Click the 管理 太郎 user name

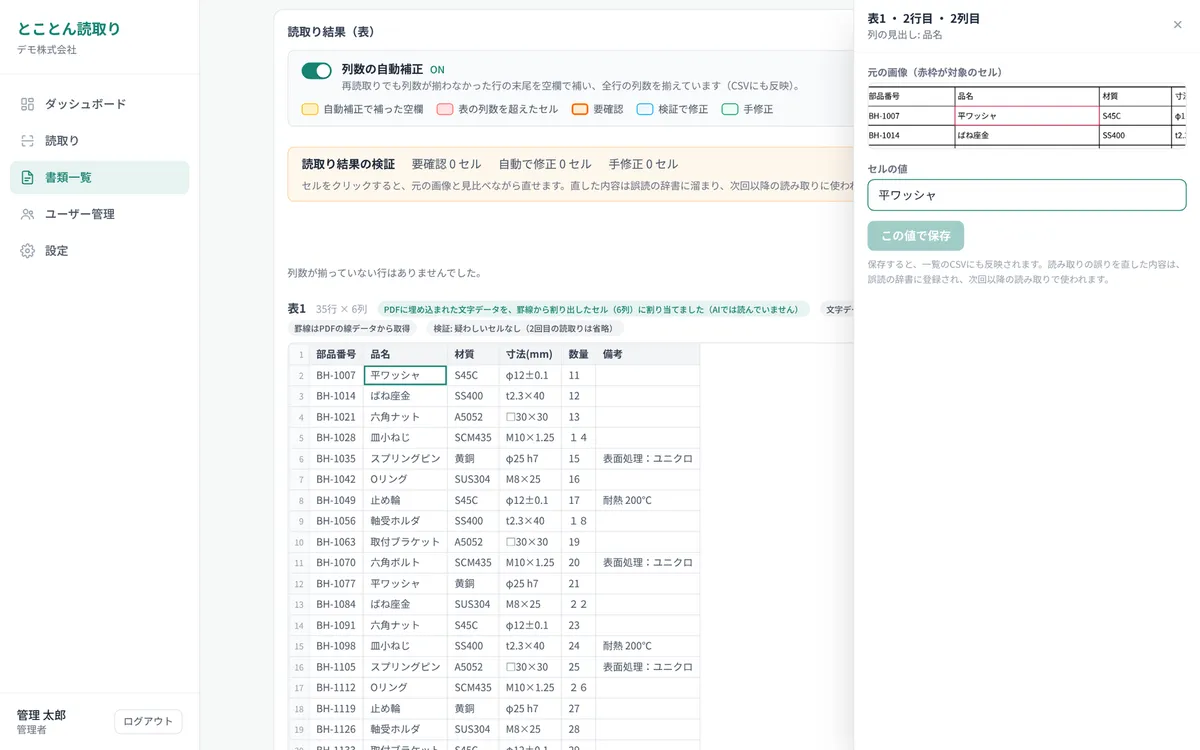(41, 715)
